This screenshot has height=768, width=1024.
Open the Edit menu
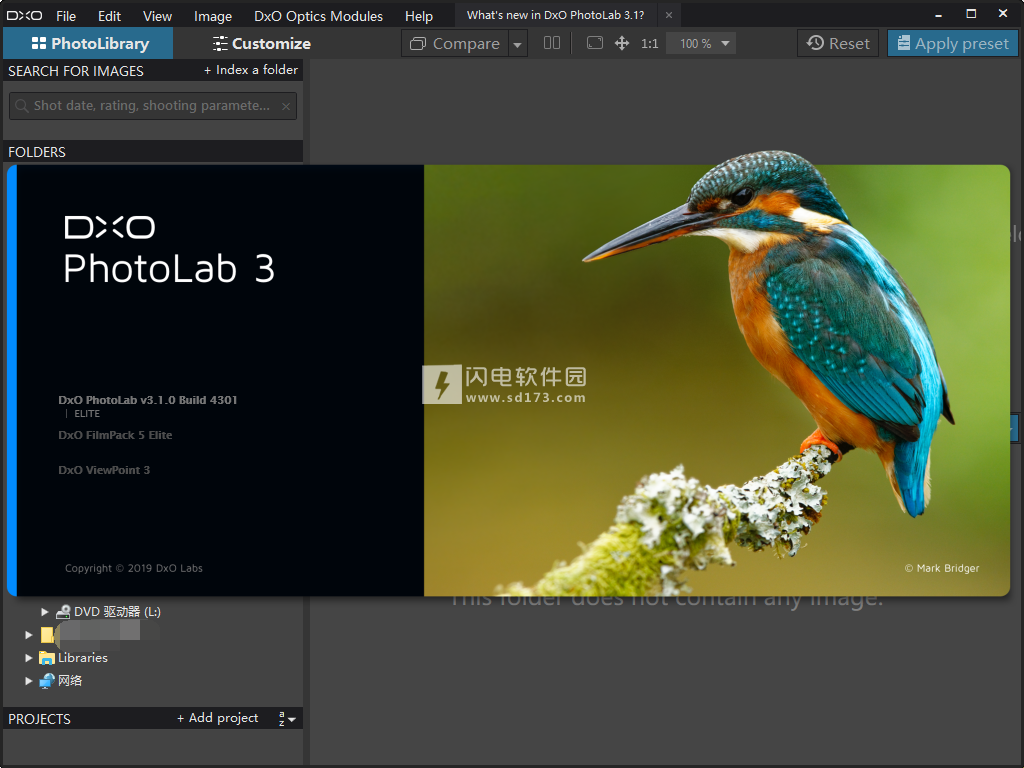tap(109, 16)
